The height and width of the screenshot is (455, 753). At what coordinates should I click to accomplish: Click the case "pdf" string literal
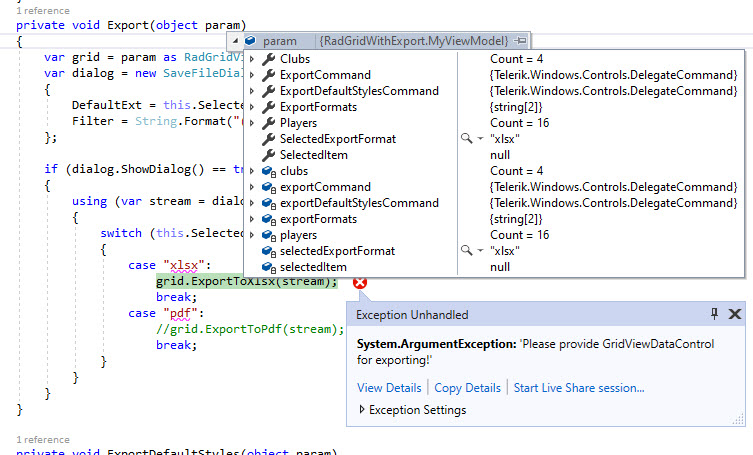point(181,313)
